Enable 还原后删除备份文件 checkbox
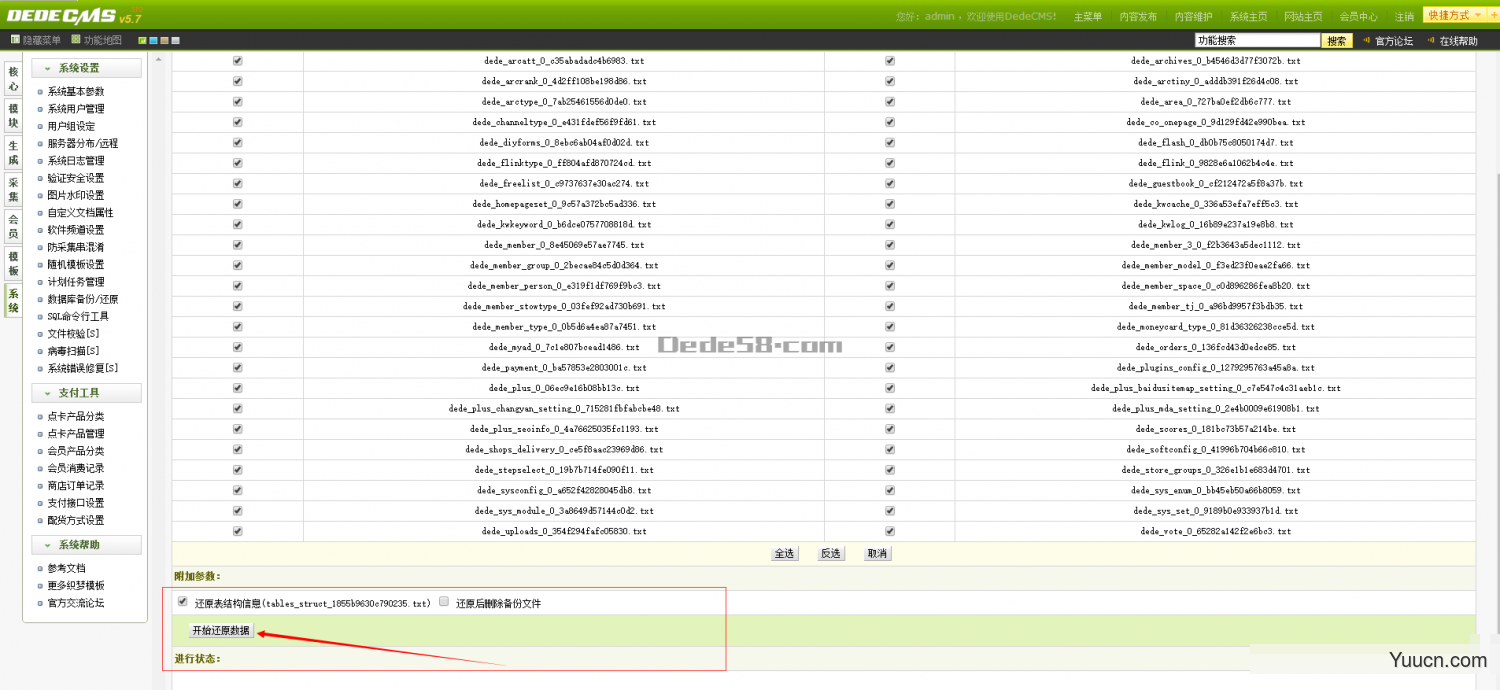The width and height of the screenshot is (1500, 690). coord(444,602)
